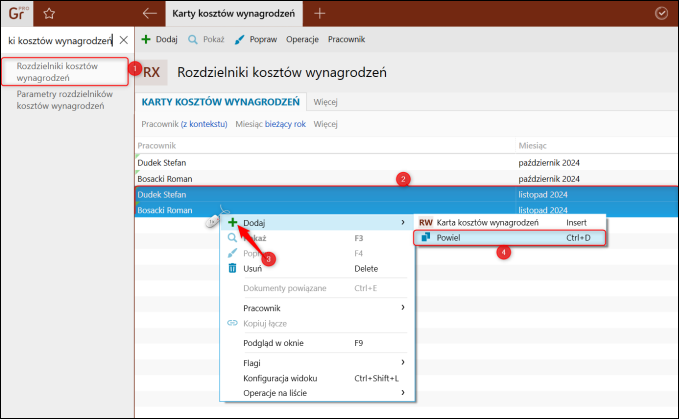Select Bosacki Roman październik 2024 row
Image resolution: width=679 pixels, height=419 pixels.
(407, 179)
